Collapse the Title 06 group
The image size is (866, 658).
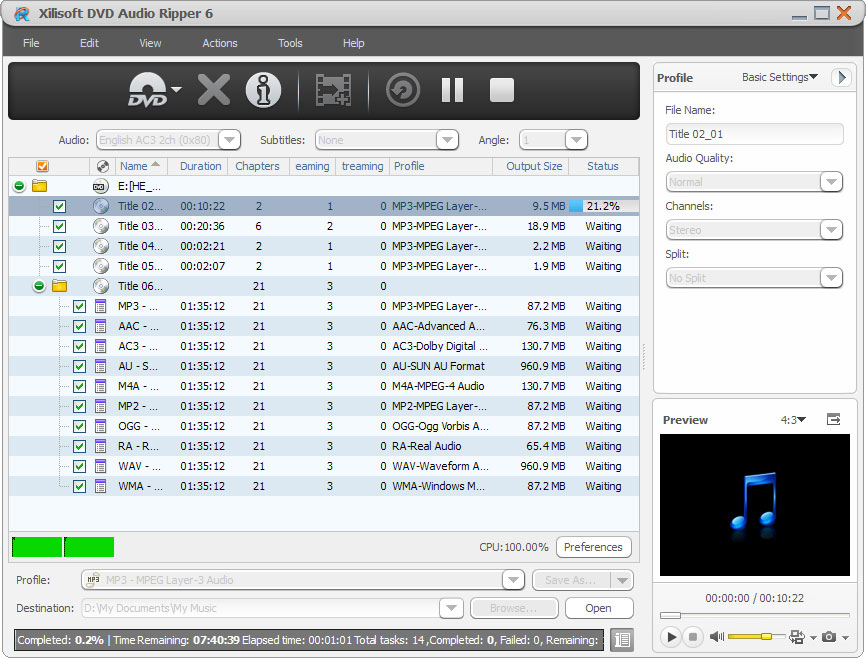[37, 286]
